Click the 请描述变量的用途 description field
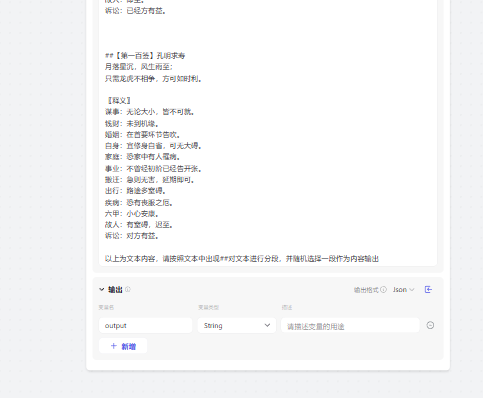The height and width of the screenshot is (398, 483). [x=350, y=326]
